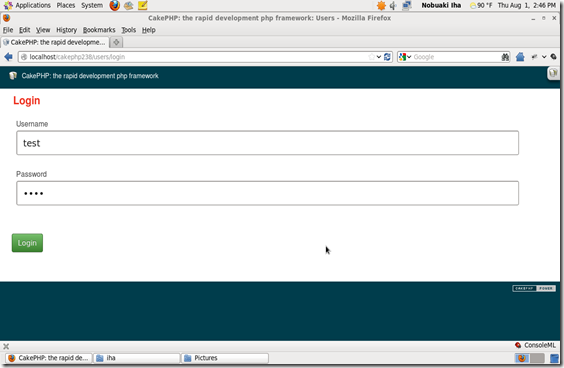The image size is (564, 368).
Task: Bookmark this page with the star icon
Action: coord(372,57)
